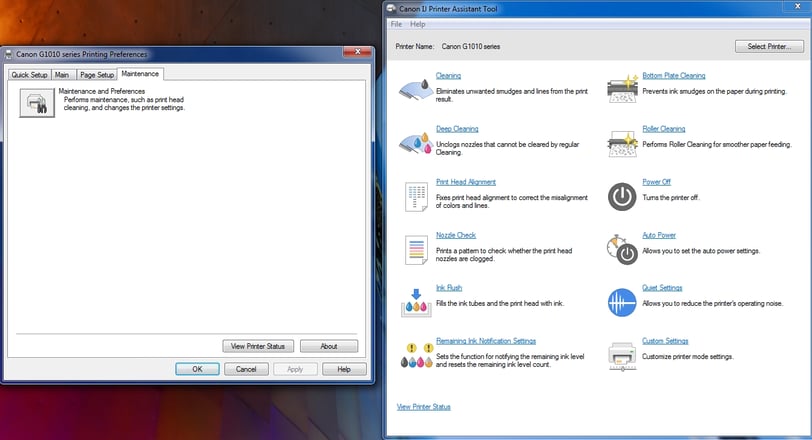Switch to the Quick Setup tab
This screenshot has height=440, width=812.
[30, 75]
